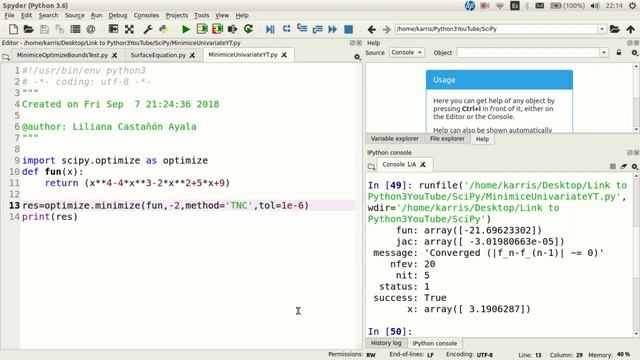
Task: Save the current file
Action: tap(44, 29)
